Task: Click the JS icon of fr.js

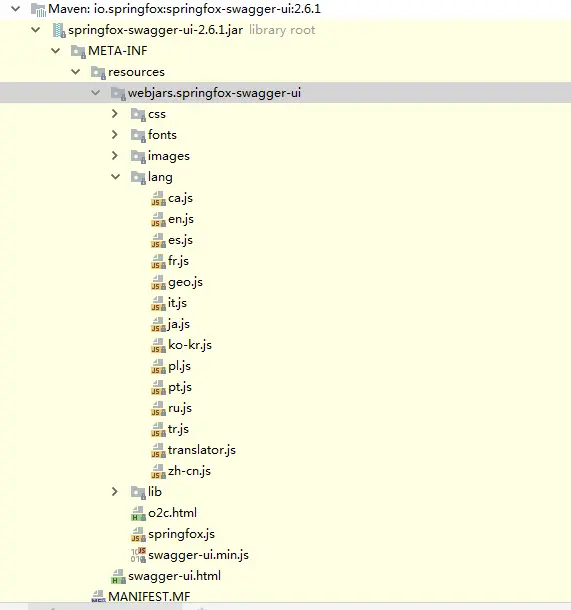Action: (158, 261)
